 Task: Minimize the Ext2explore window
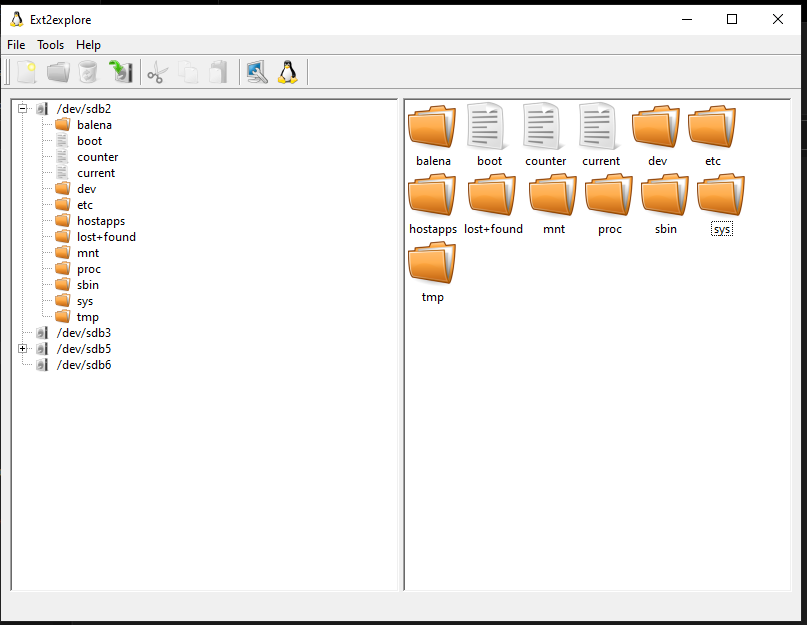click(687, 20)
